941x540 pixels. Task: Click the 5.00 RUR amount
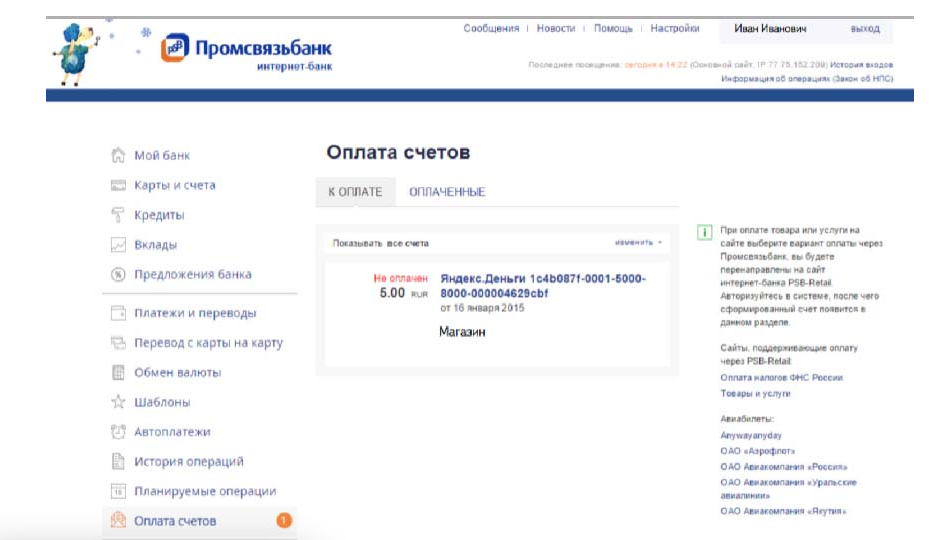[x=403, y=293]
